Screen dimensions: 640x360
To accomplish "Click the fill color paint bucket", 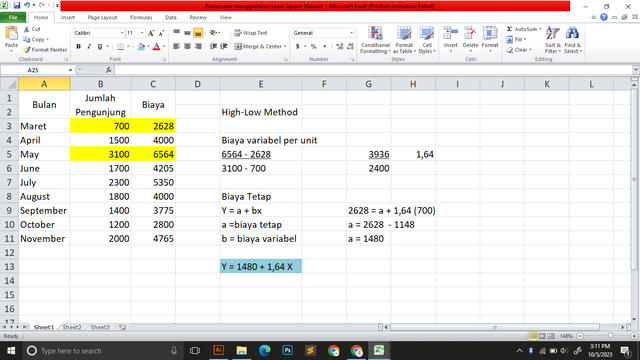I will [x=141, y=47].
